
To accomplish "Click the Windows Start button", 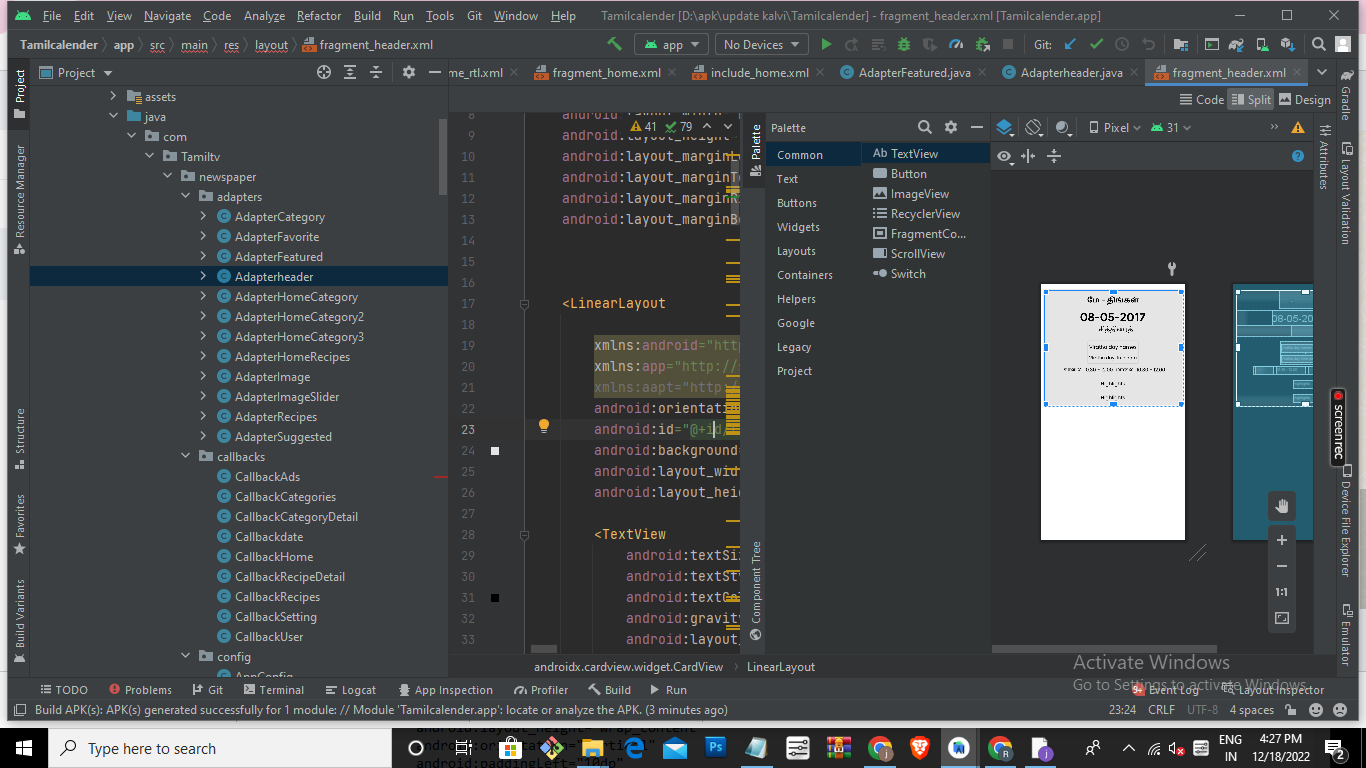I will (x=24, y=748).
